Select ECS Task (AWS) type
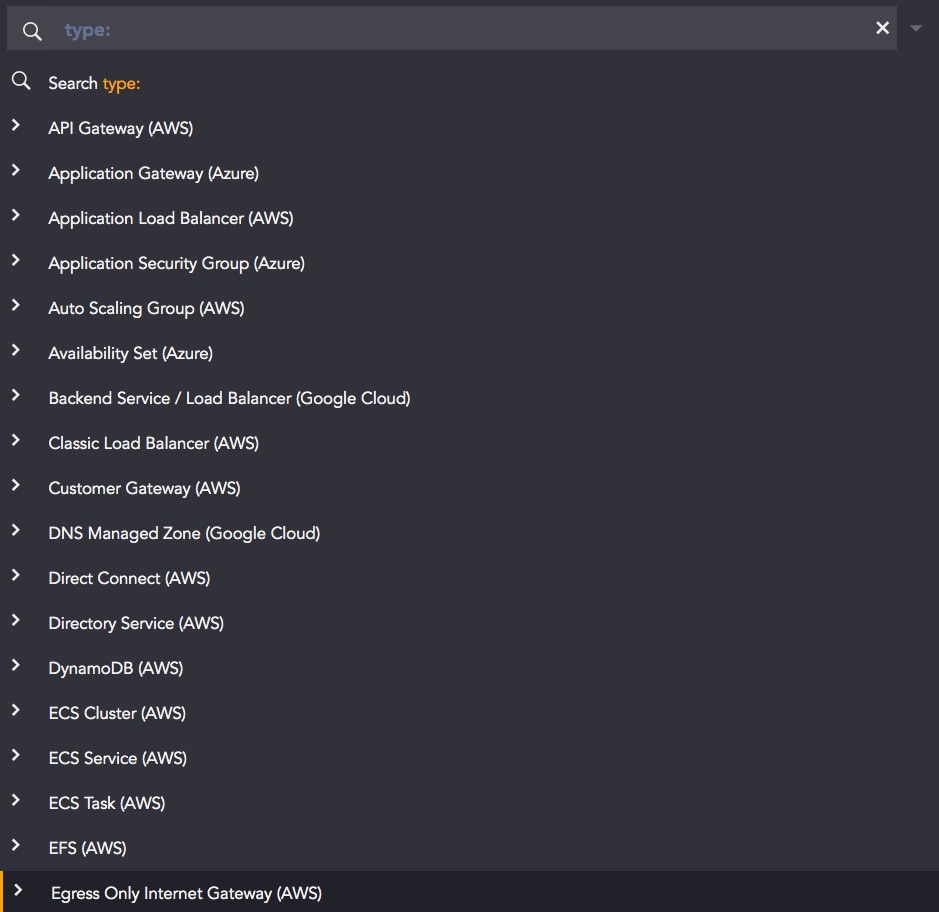Screen dimensions: 939x912 tap(107, 803)
